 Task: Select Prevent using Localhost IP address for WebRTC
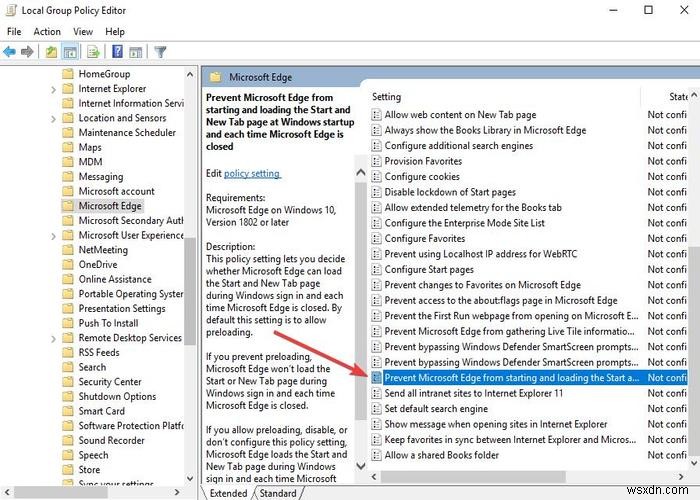[x=481, y=254]
